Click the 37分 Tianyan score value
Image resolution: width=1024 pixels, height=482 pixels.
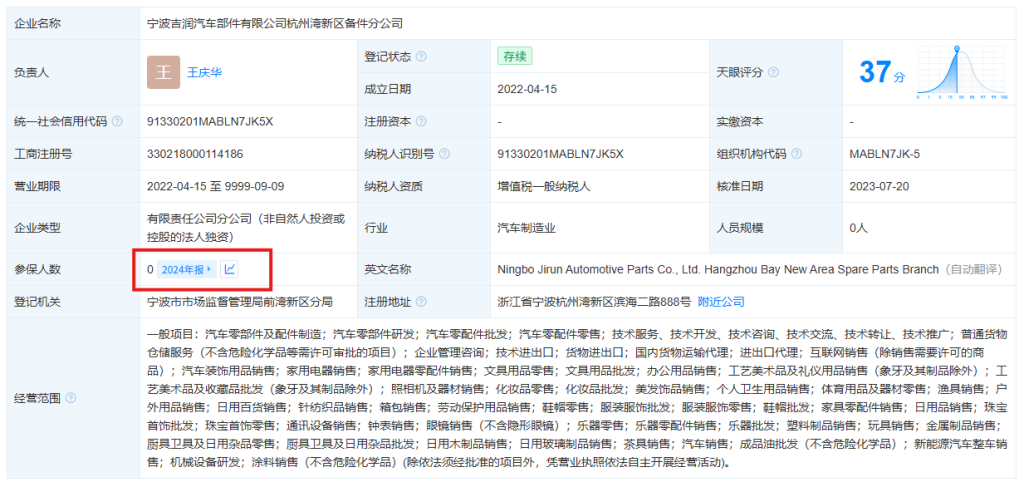[881, 72]
